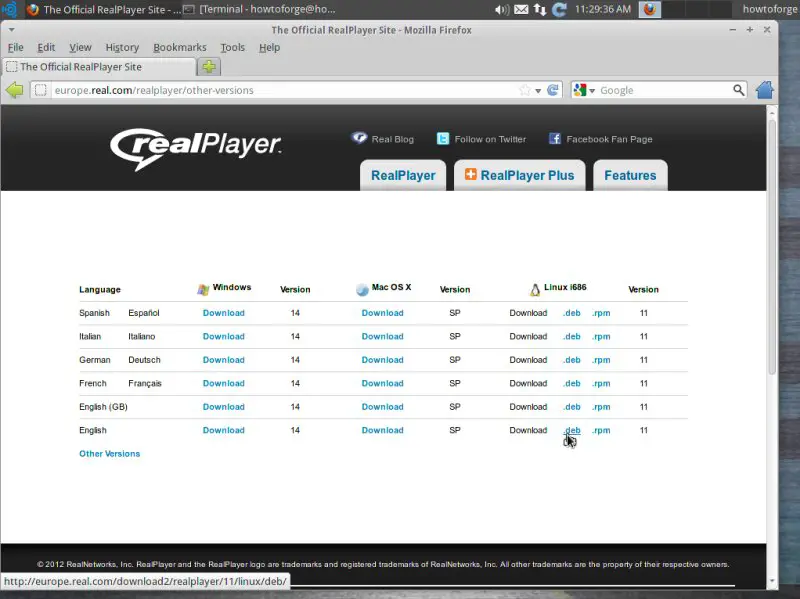Click the Firefox workspace thumbnail in panel
Image resolution: width=800 pixels, height=599 pixels.
coord(650,9)
